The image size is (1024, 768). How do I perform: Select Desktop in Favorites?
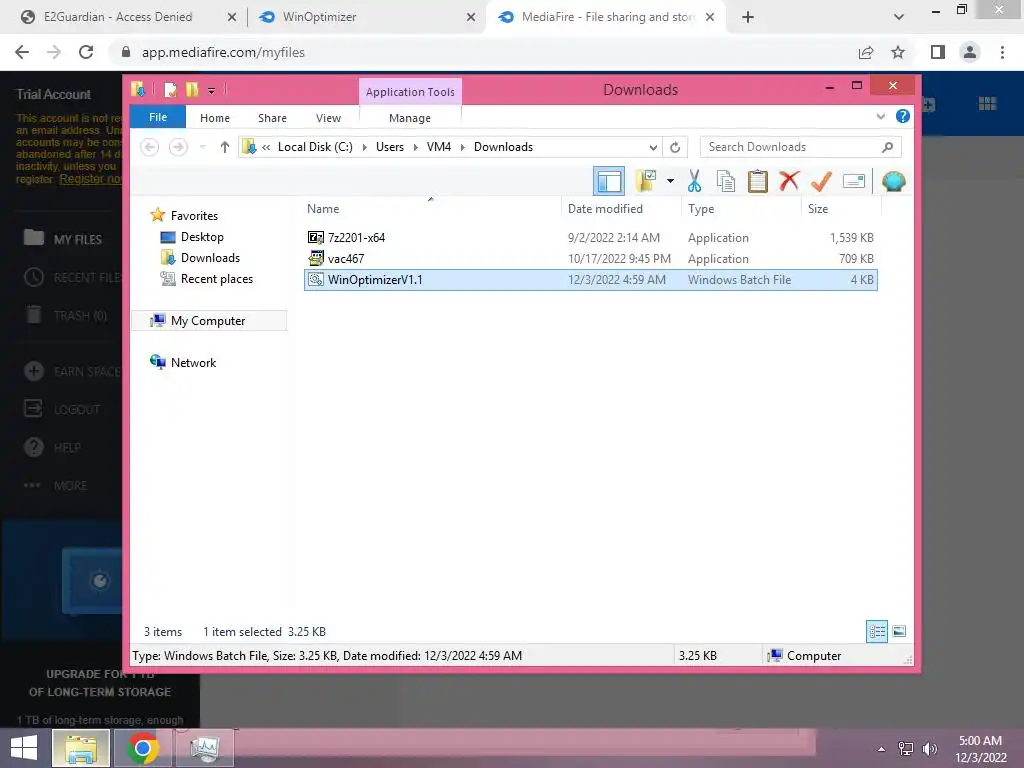[x=202, y=237]
